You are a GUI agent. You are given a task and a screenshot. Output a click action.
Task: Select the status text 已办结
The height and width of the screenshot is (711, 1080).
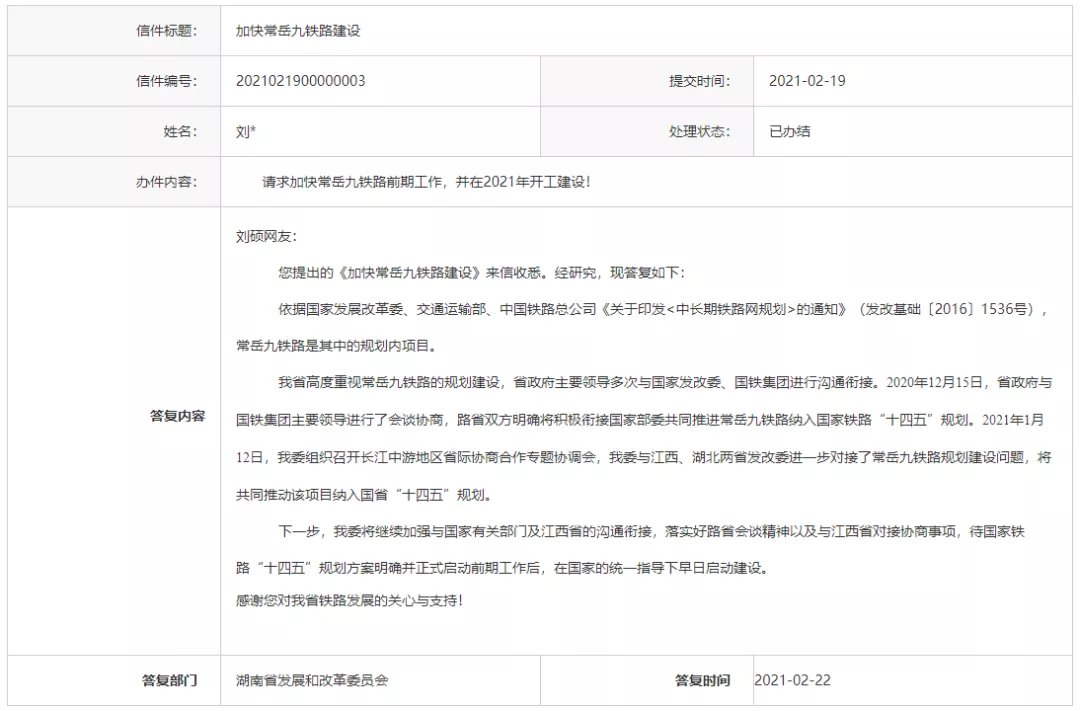tap(789, 131)
